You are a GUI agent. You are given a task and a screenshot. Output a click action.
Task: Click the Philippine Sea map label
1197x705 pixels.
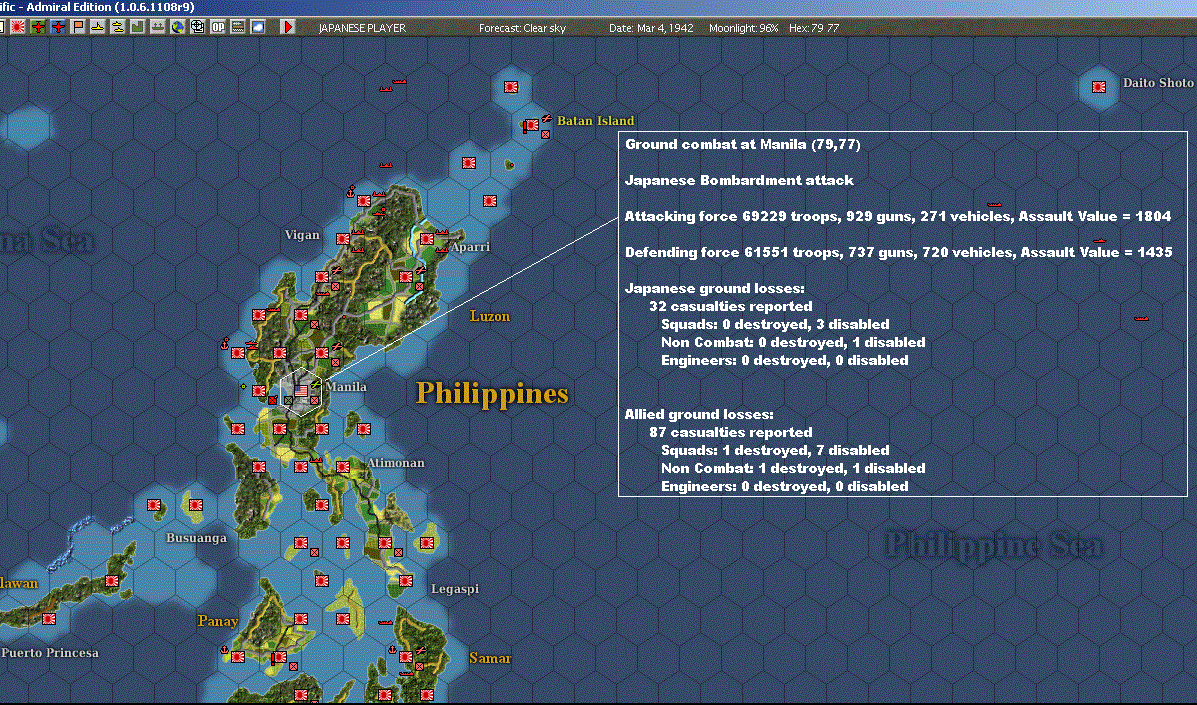point(993,546)
